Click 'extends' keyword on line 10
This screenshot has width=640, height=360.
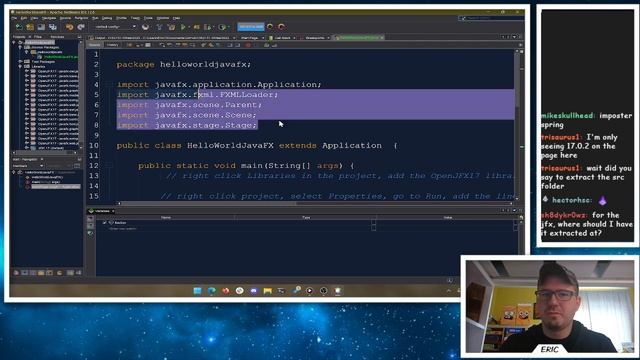(x=298, y=145)
